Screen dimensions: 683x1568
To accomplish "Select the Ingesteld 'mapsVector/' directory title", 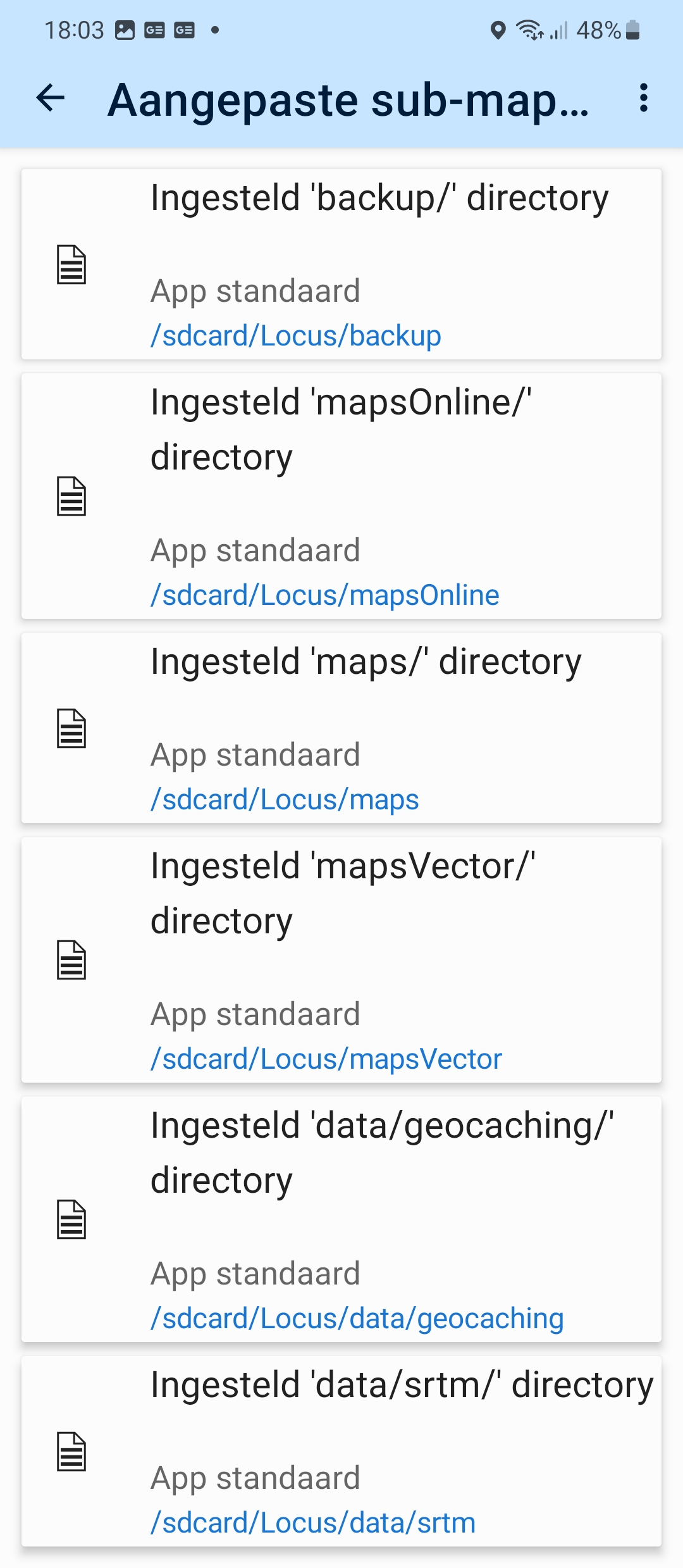I will 343,893.
